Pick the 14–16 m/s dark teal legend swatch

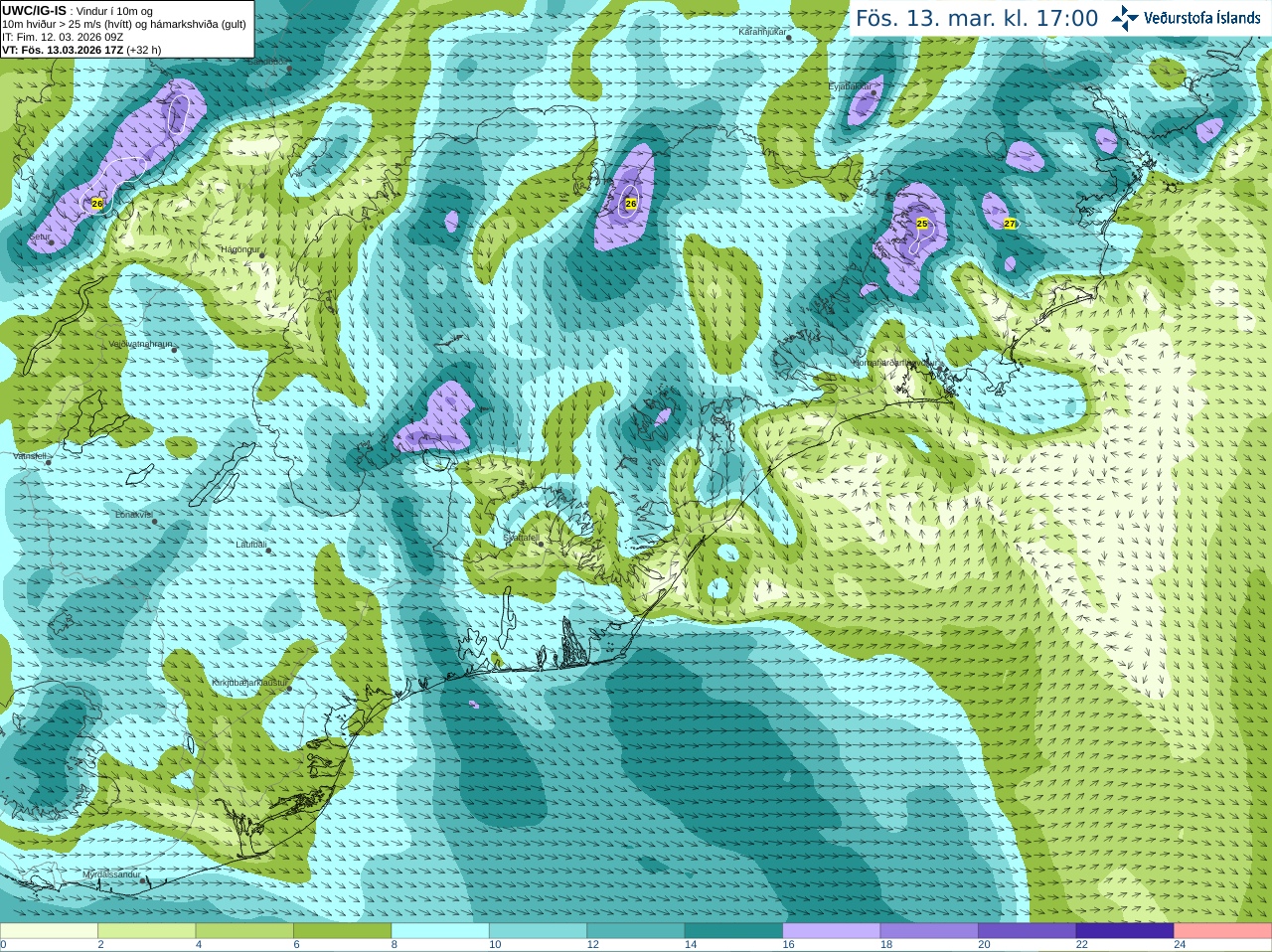pyautogui.click(x=733, y=931)
